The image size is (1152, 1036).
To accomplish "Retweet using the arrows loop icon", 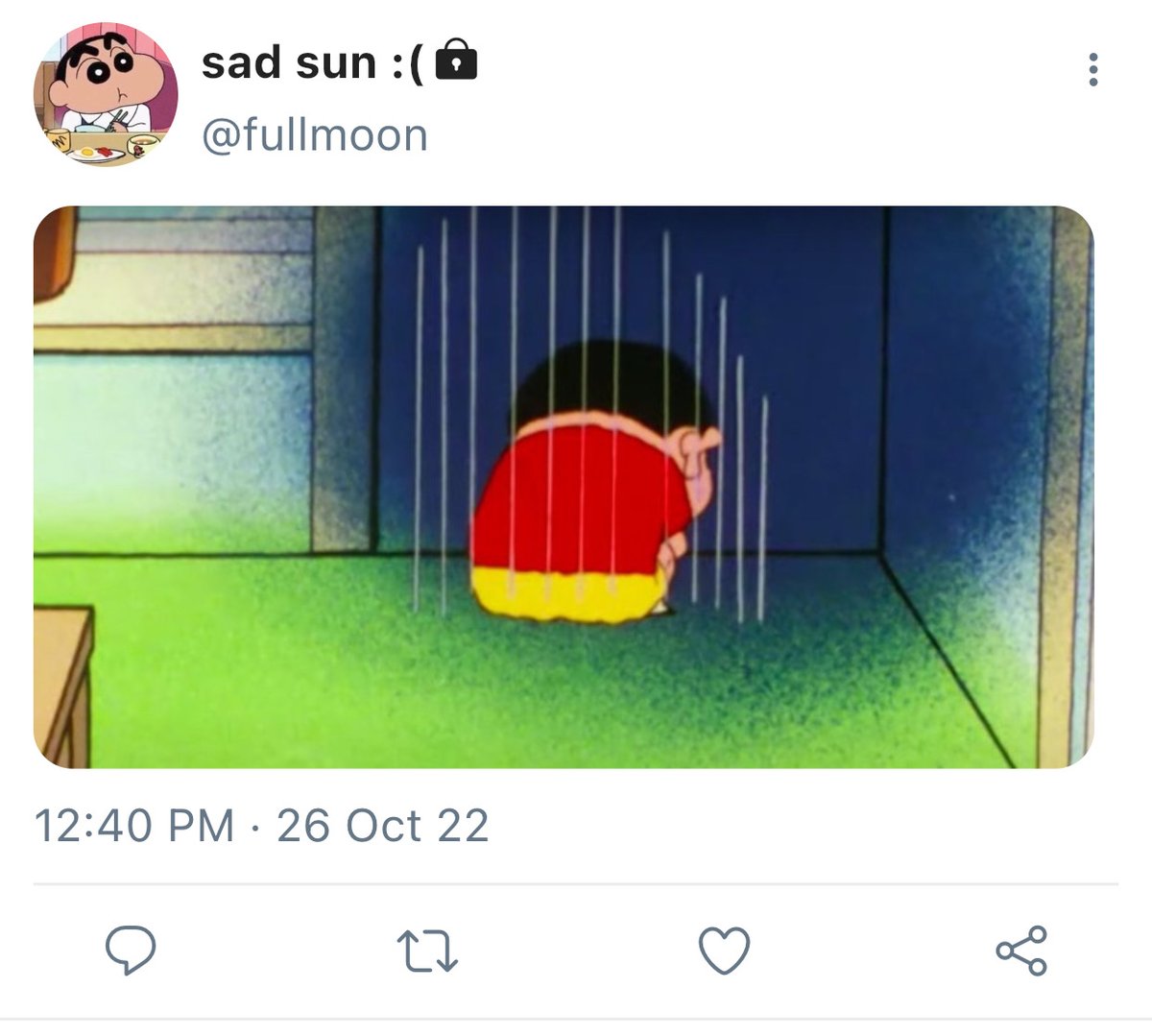I will [x=427, y=951].
